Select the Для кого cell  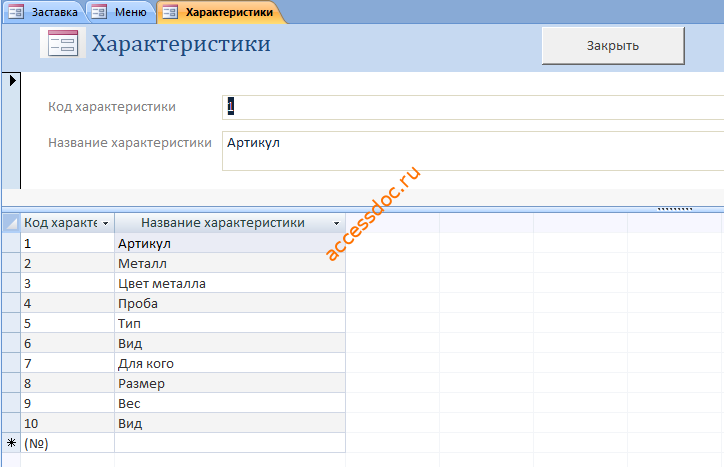pos(229,364)
